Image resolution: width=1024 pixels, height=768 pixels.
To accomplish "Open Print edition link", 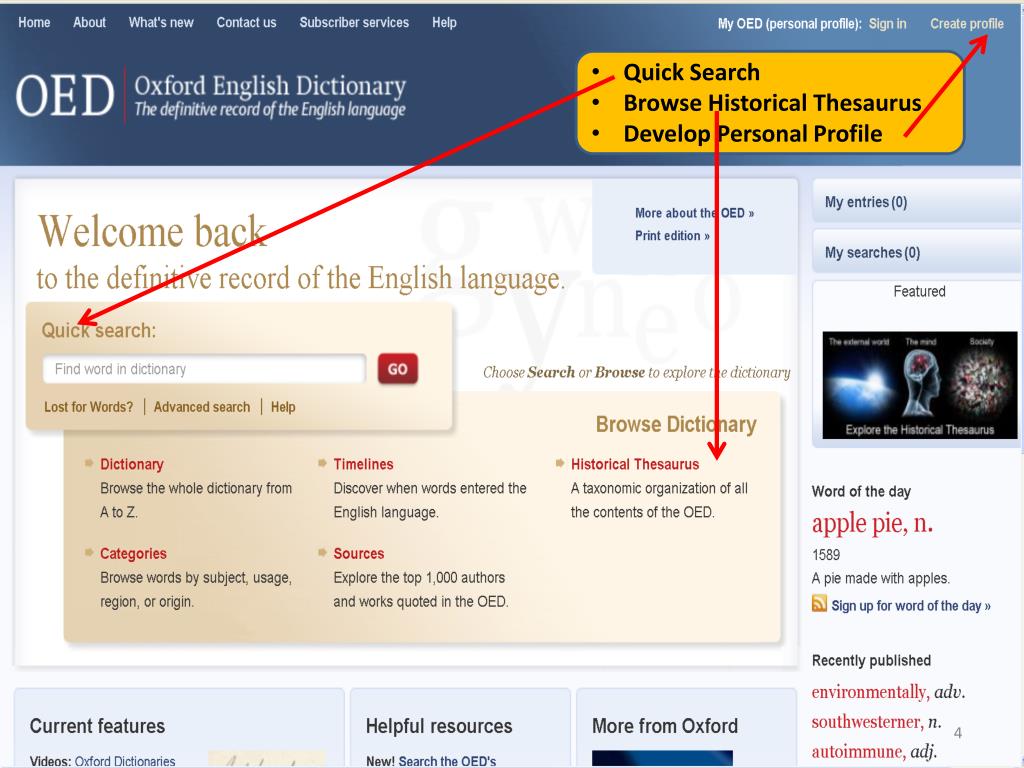I will (x=672, y=236).
